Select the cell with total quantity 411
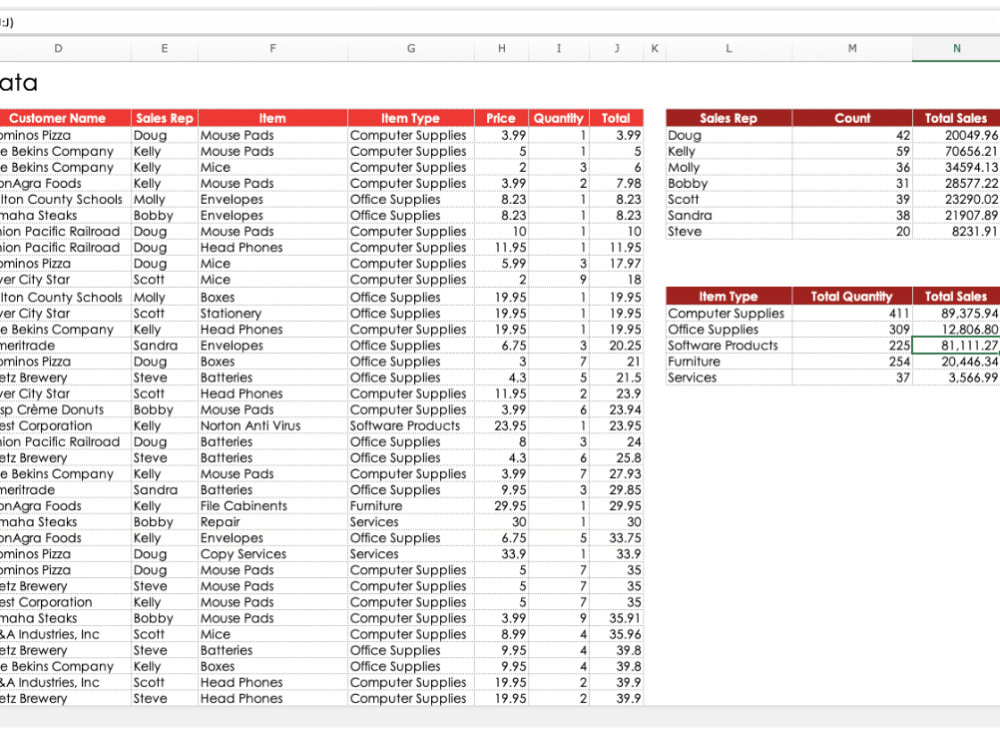Viewport: 1000px width, 750px height. point(852,313)
